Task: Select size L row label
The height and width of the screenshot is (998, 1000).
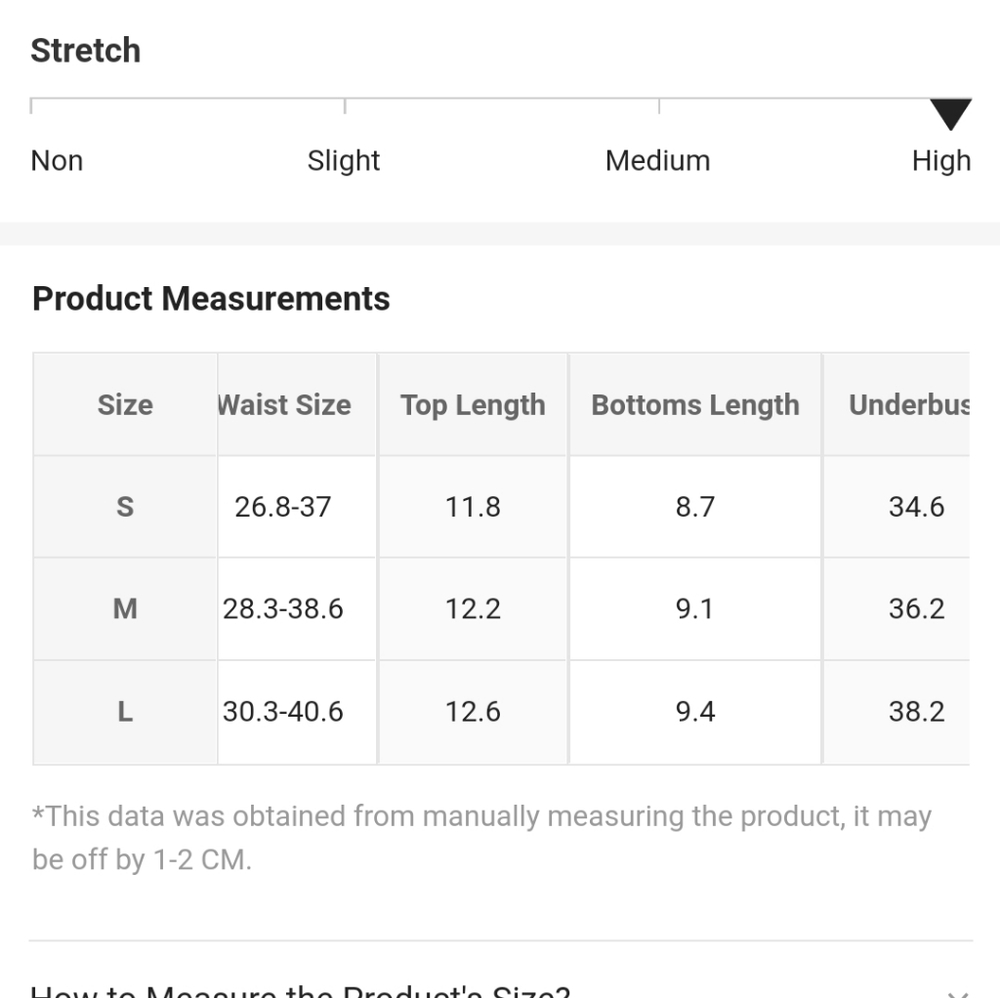Action: click(x=125, y=711)
